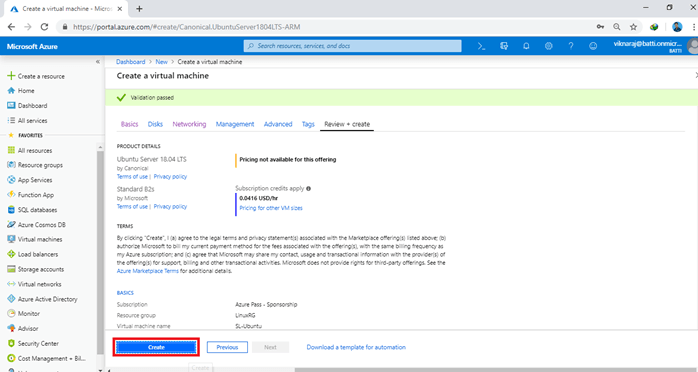Click the Cost Management + Billing icon
Screen dimensions: 698x372
[11, 358]
